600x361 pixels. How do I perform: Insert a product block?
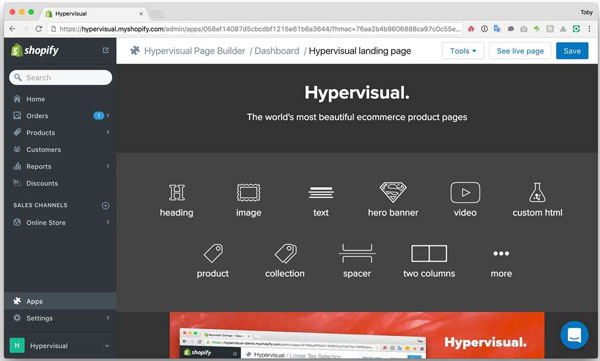click(x=213, y=261)
